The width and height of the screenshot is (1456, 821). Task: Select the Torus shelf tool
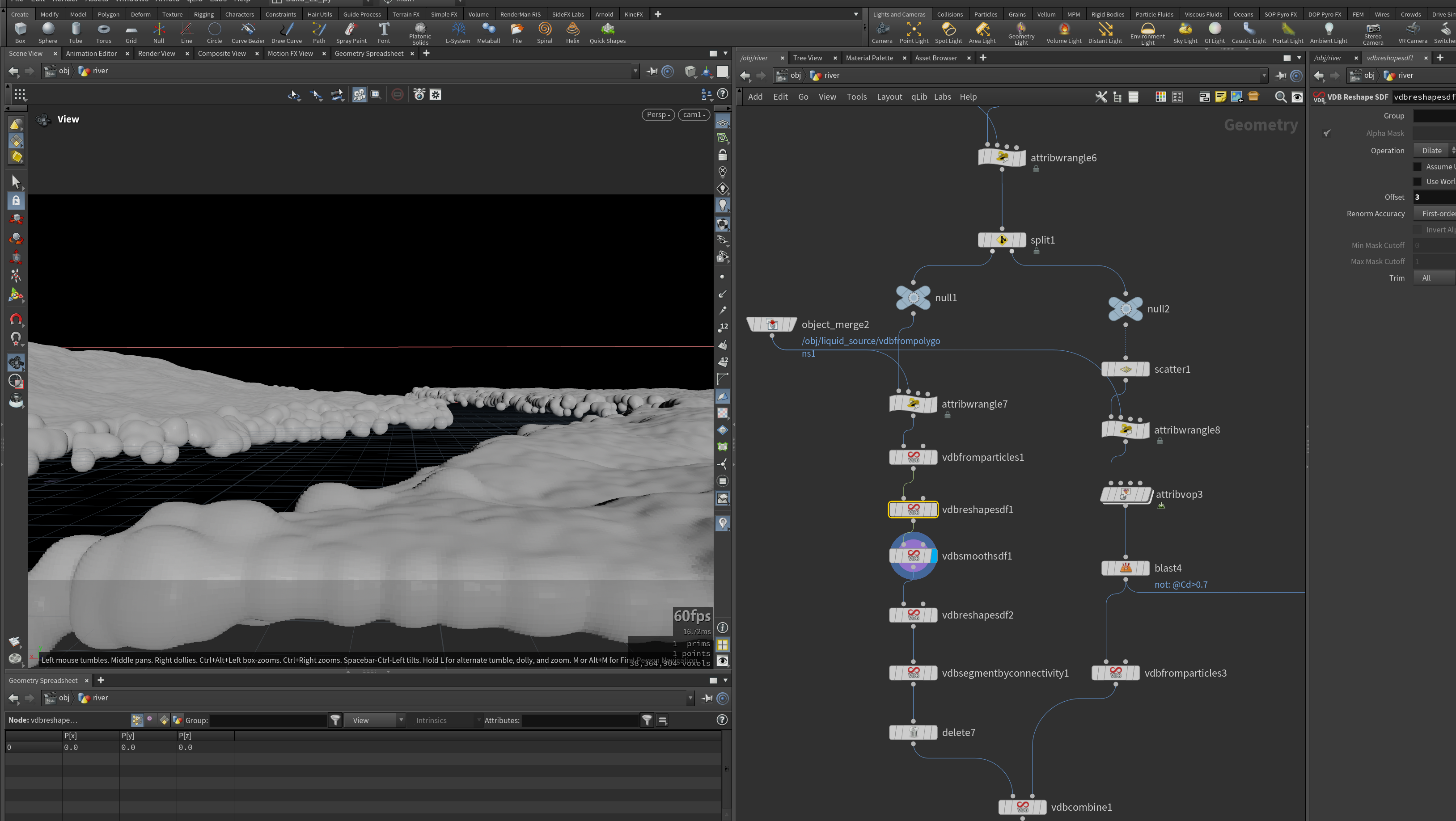pyautogui.click(x=103, y=33)
